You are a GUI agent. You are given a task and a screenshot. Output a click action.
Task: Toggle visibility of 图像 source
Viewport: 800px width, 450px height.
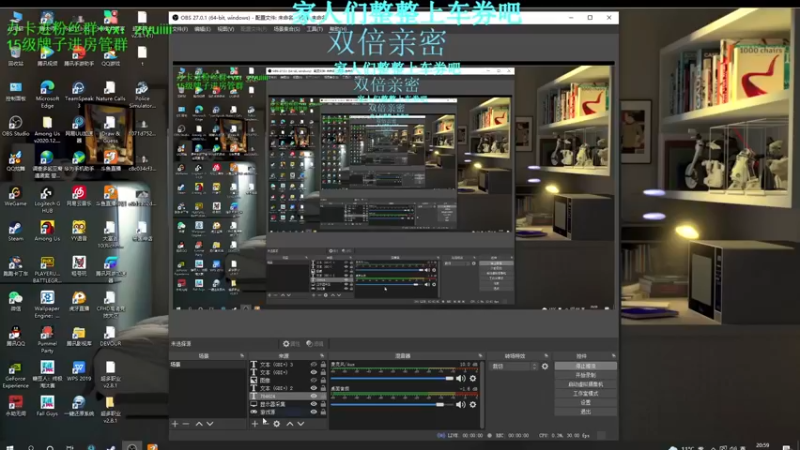tap(314, 380)
